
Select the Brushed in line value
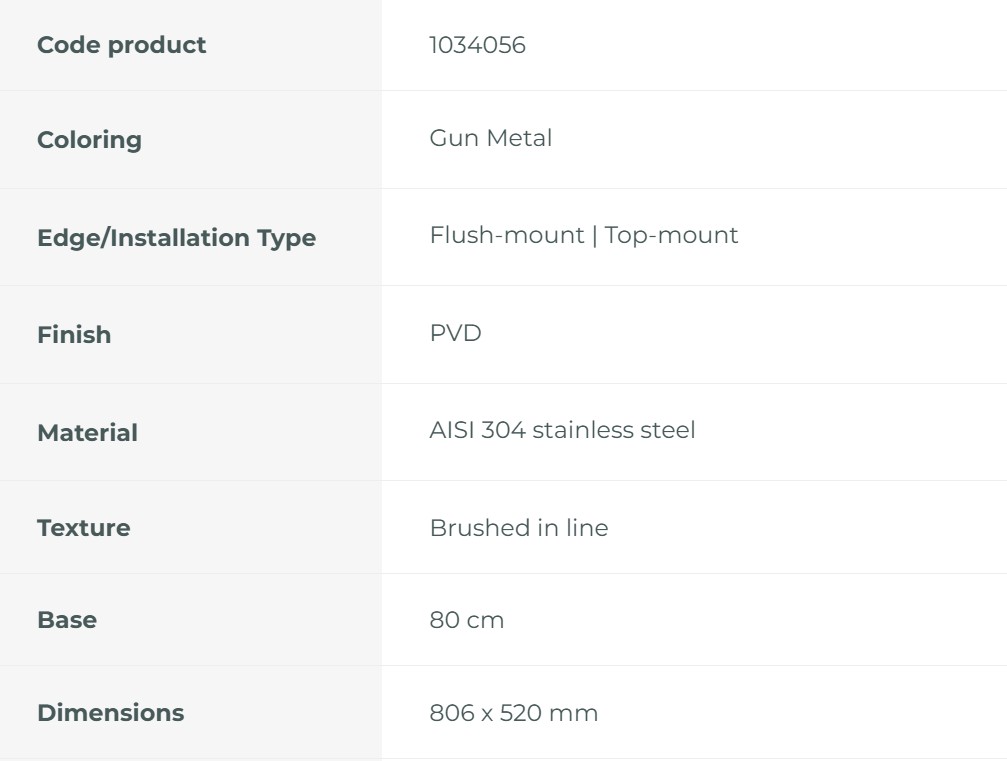[518, 528]
